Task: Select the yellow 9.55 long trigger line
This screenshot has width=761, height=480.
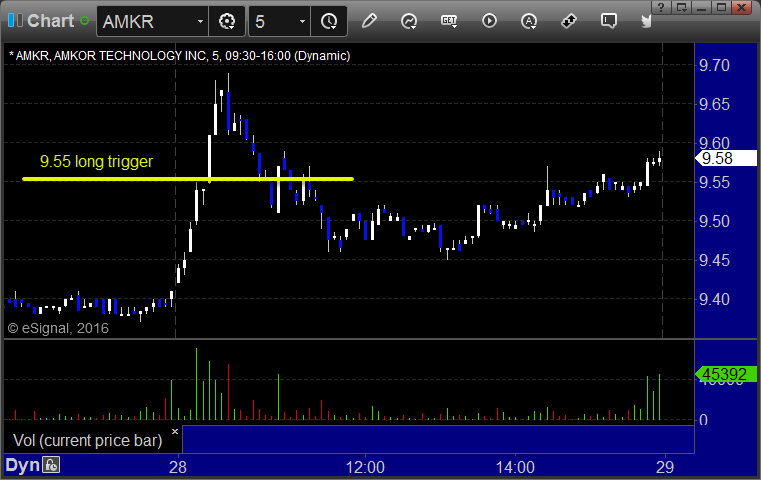Action: (x=188, y=179)
